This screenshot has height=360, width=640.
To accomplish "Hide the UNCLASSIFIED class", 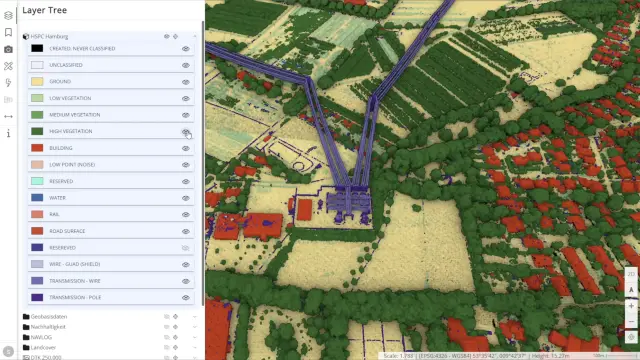I will pyautogui.click(x=186, y=65).
